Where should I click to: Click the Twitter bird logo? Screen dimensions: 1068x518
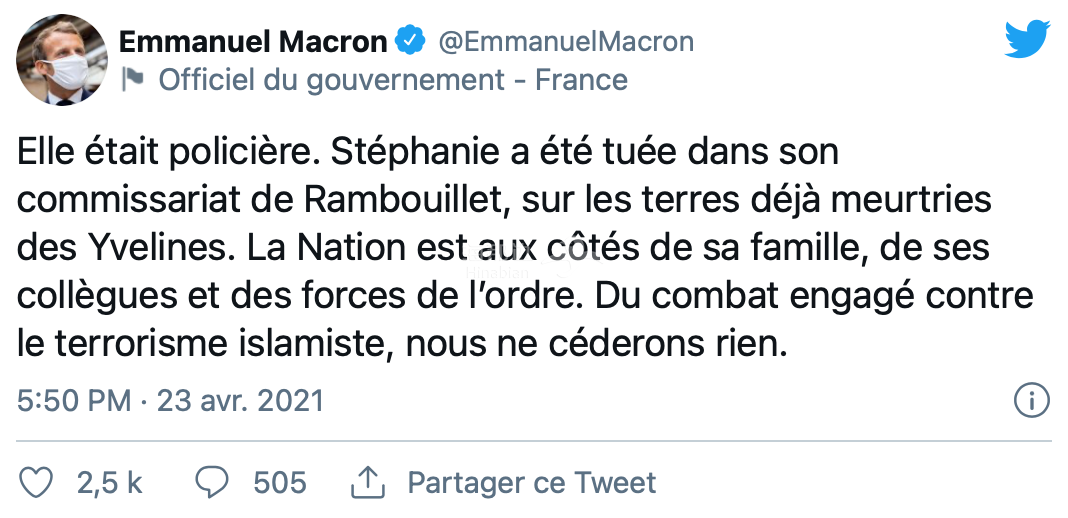point(1027,41)
